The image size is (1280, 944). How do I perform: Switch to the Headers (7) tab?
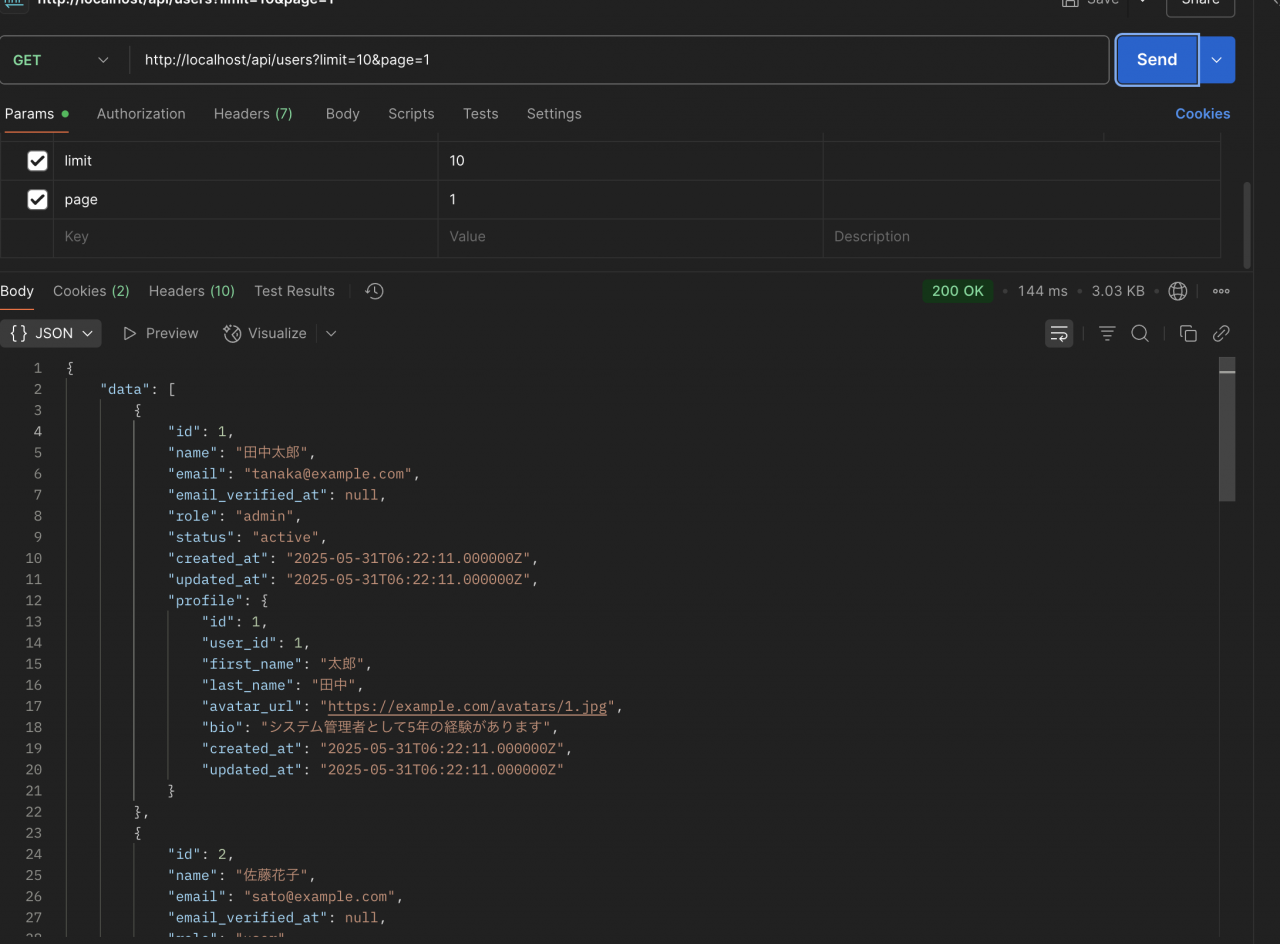click(x=253, y=113)
